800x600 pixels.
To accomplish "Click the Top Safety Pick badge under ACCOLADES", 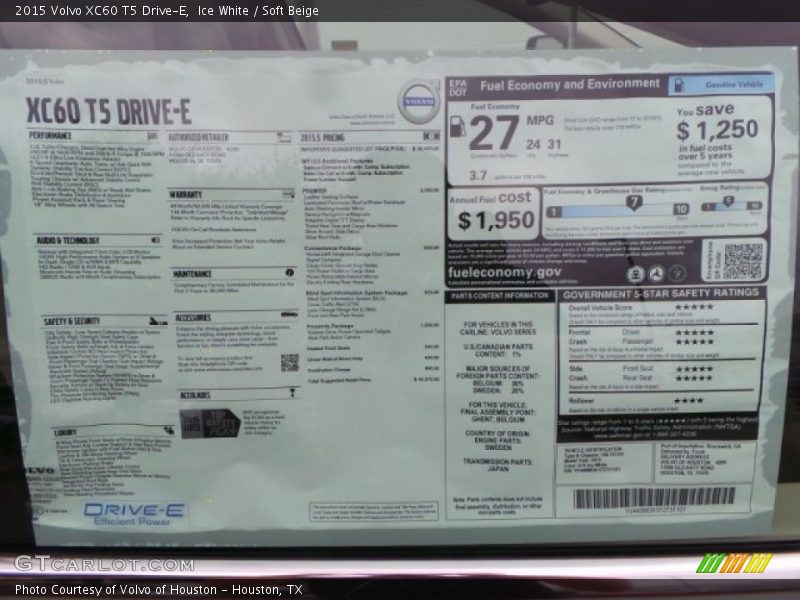I will (210, 423).
